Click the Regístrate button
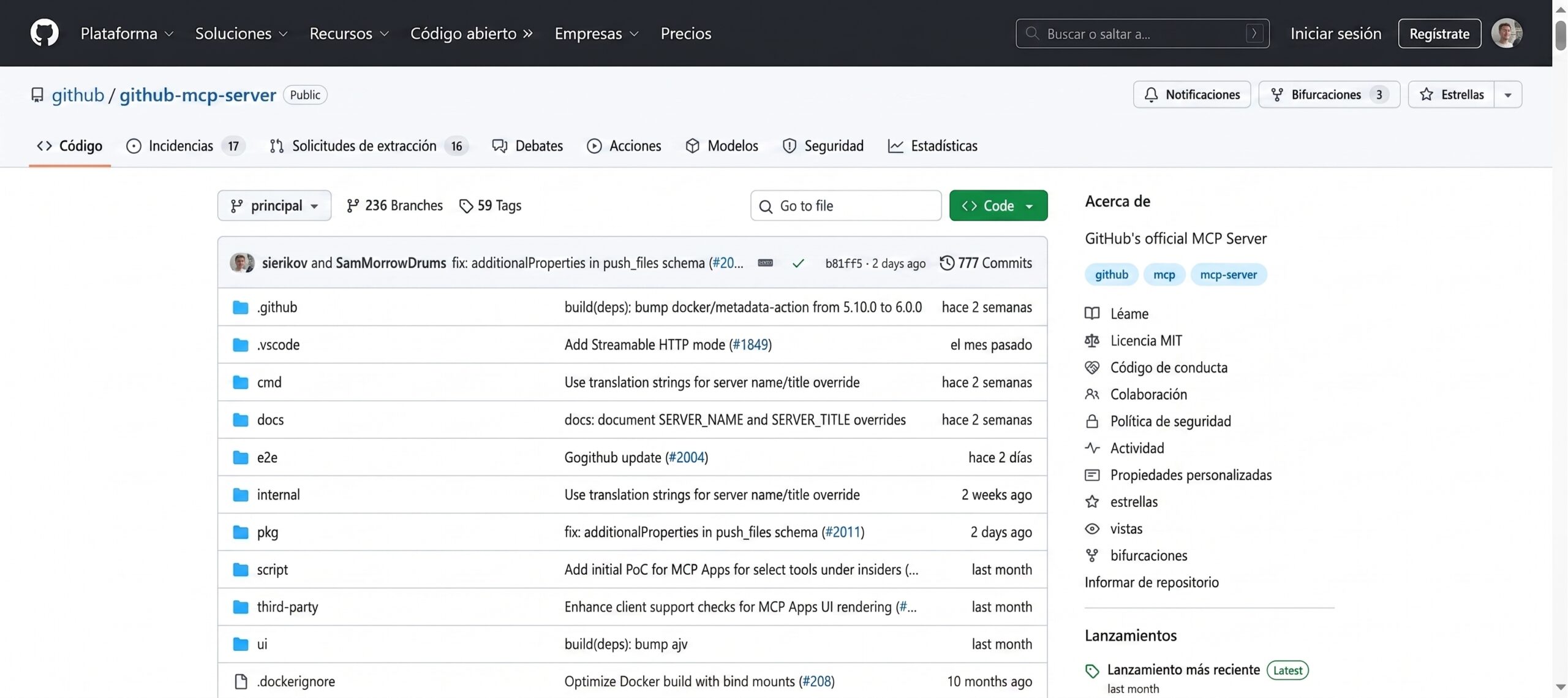The height and width of the screenshot is (698, 1568). coord(1439,33)
